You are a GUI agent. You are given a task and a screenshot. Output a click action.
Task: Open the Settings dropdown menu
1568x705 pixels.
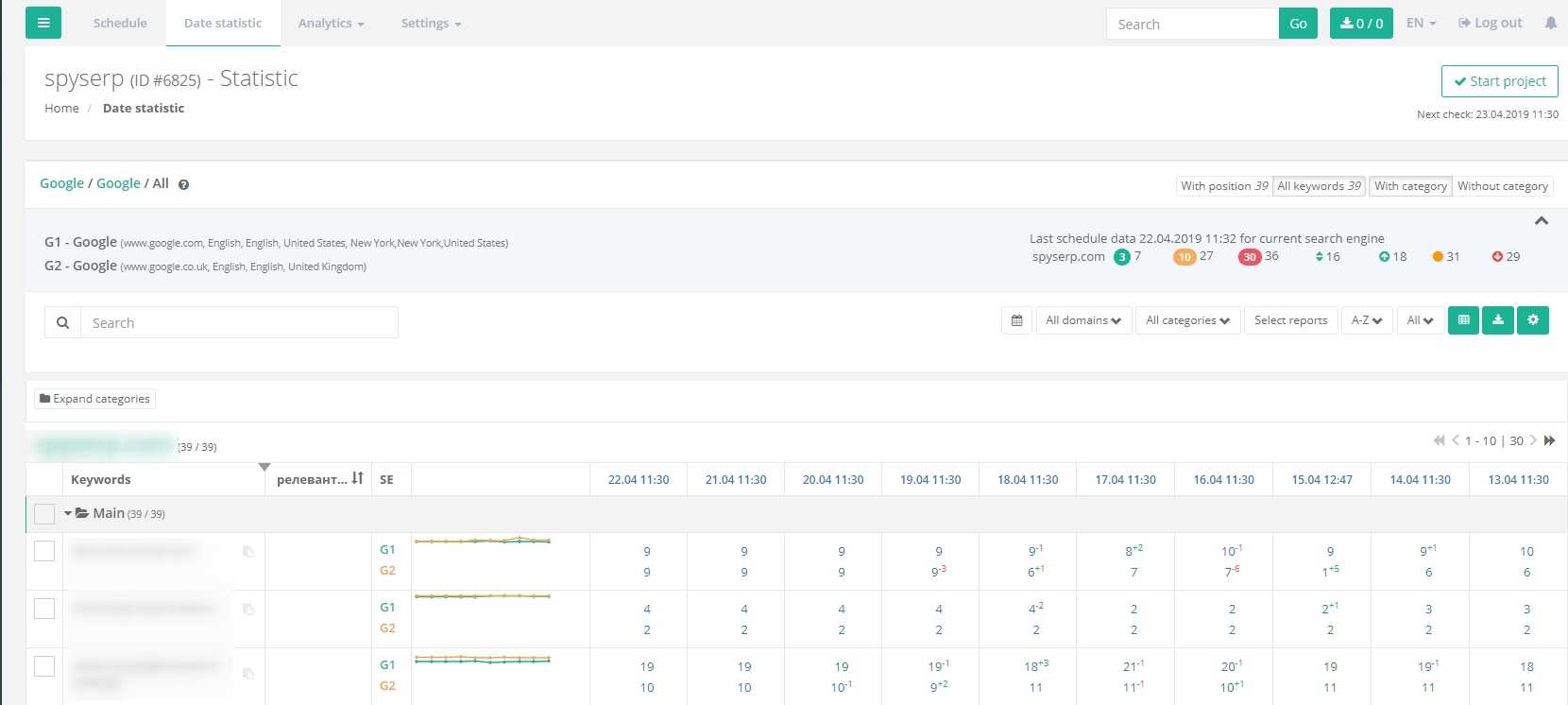[431, 23]
